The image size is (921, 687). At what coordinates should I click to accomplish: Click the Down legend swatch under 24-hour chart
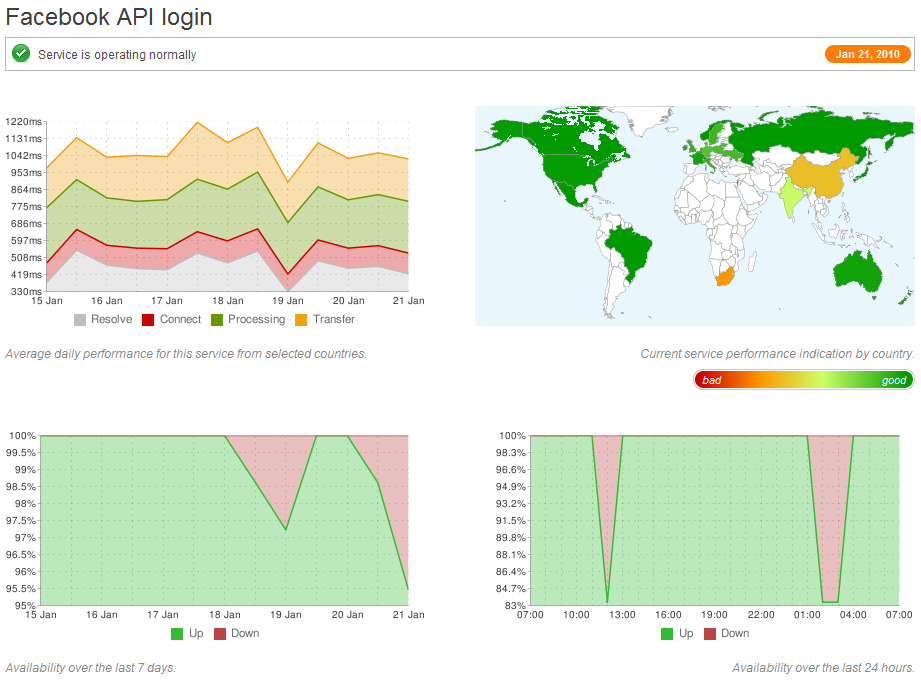[710, 634]
